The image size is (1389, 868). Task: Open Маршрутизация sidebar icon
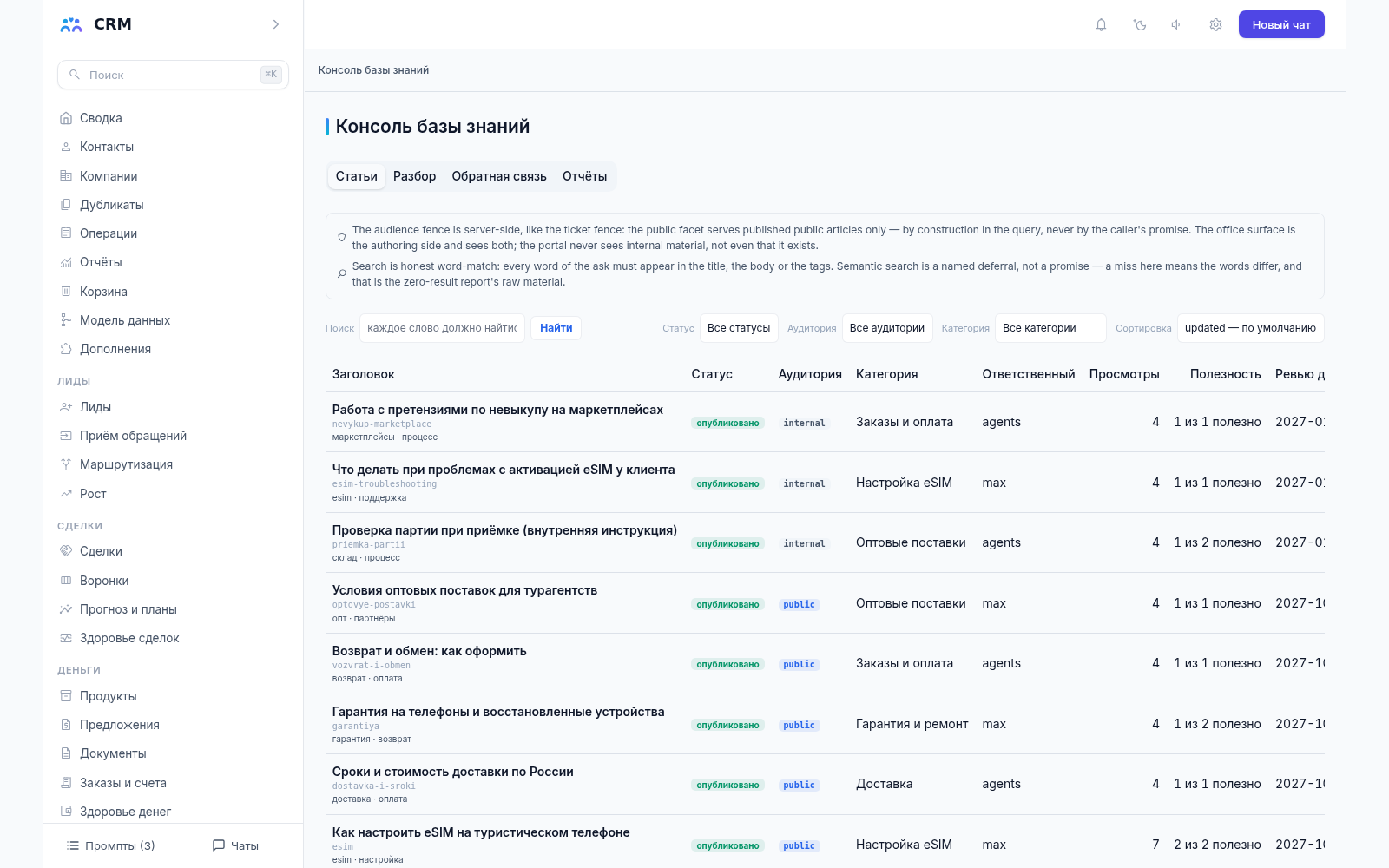(x=66, y=464)
